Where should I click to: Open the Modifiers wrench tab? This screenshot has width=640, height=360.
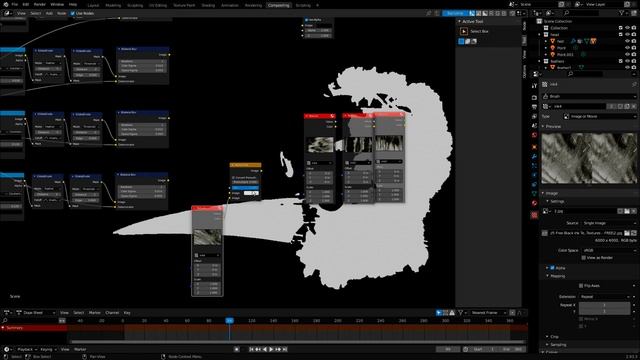534,157
